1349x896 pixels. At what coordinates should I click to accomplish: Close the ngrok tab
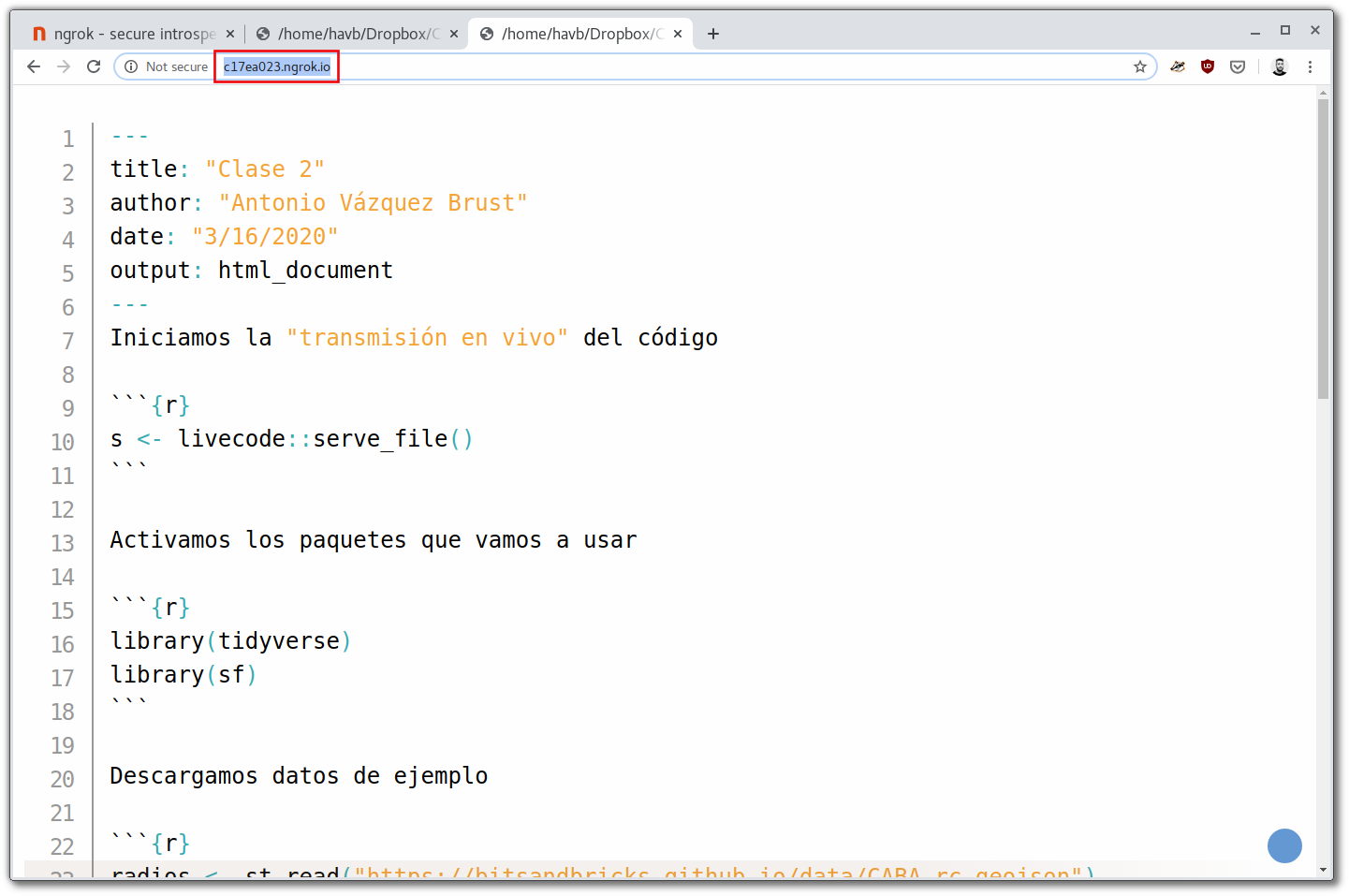pyautogui.click(x=230, y=34)
